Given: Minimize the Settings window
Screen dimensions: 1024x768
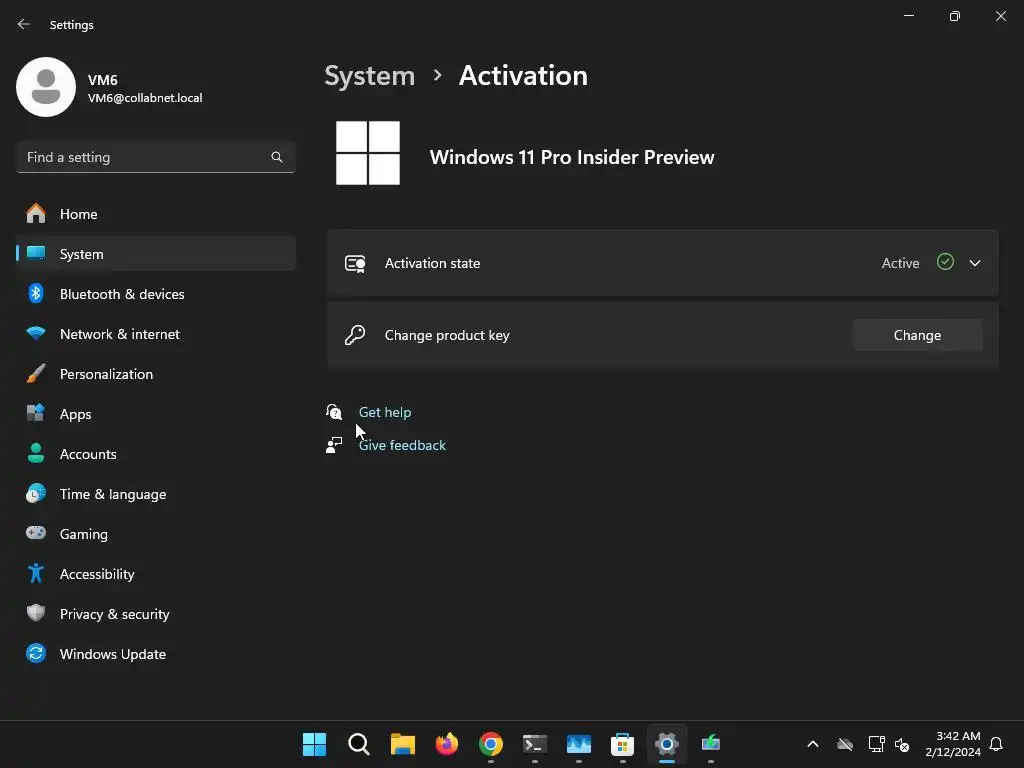Looking at the screenshot, I should point(909,16).
